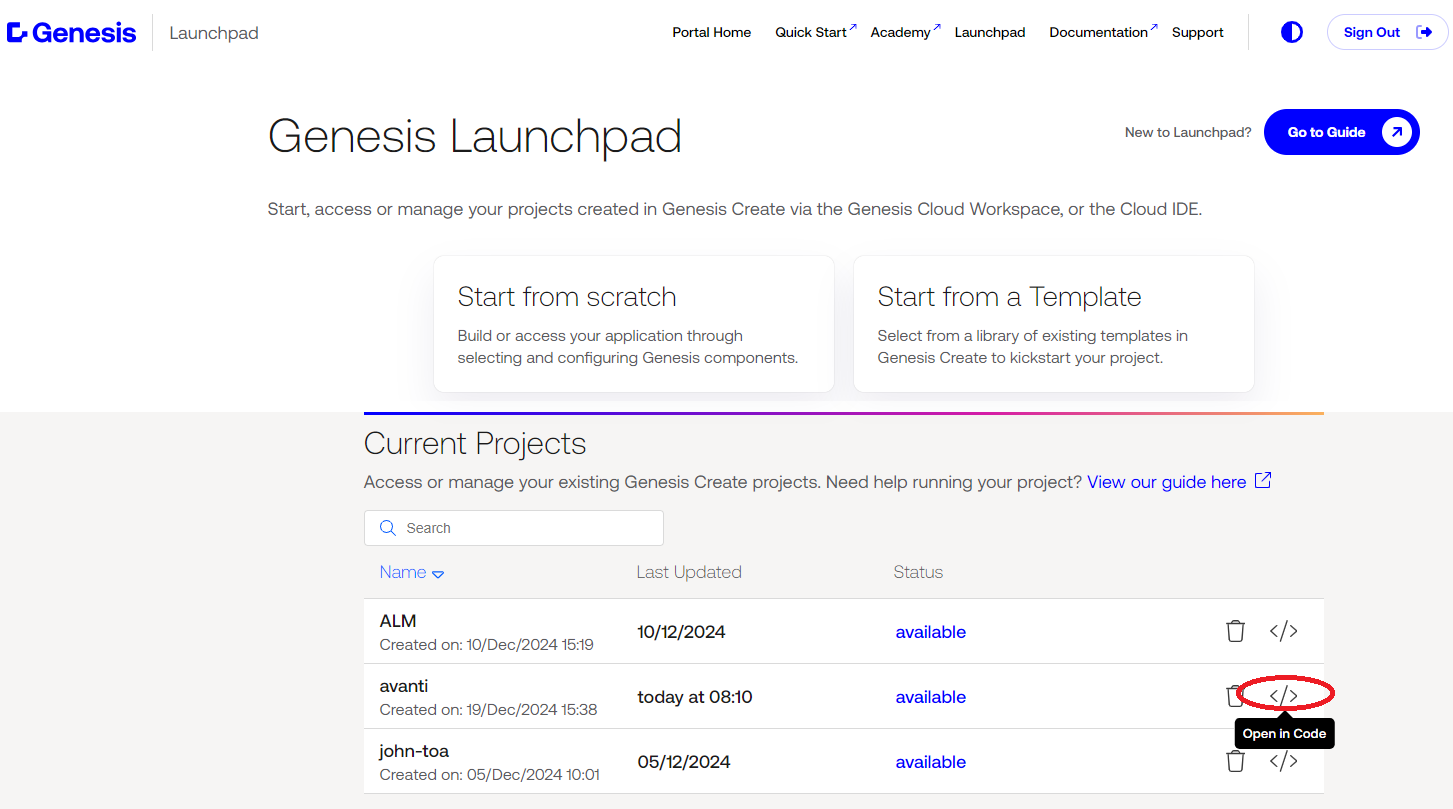Viewport: 1453px width, 809px height.
Task: Click the today at 08:10 value
Action: [x=695, y=697]
